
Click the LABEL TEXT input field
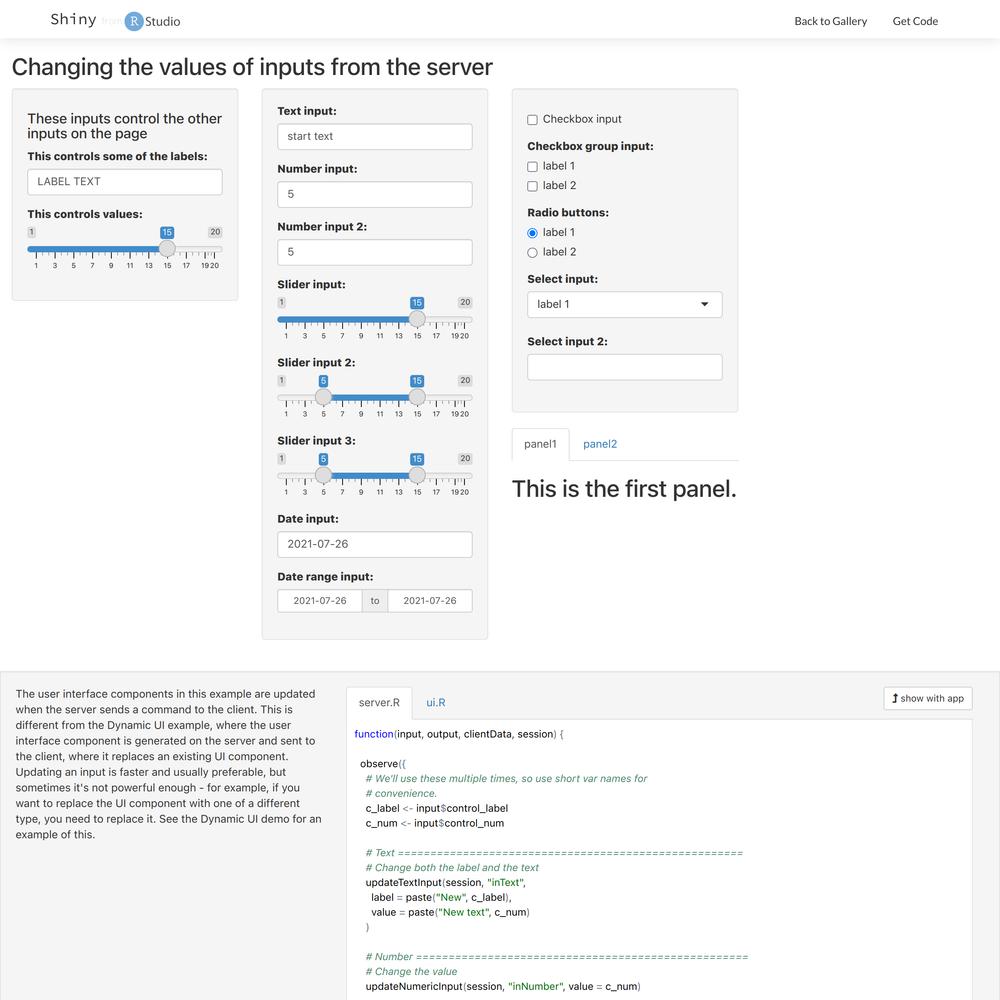tap(125, 182)
